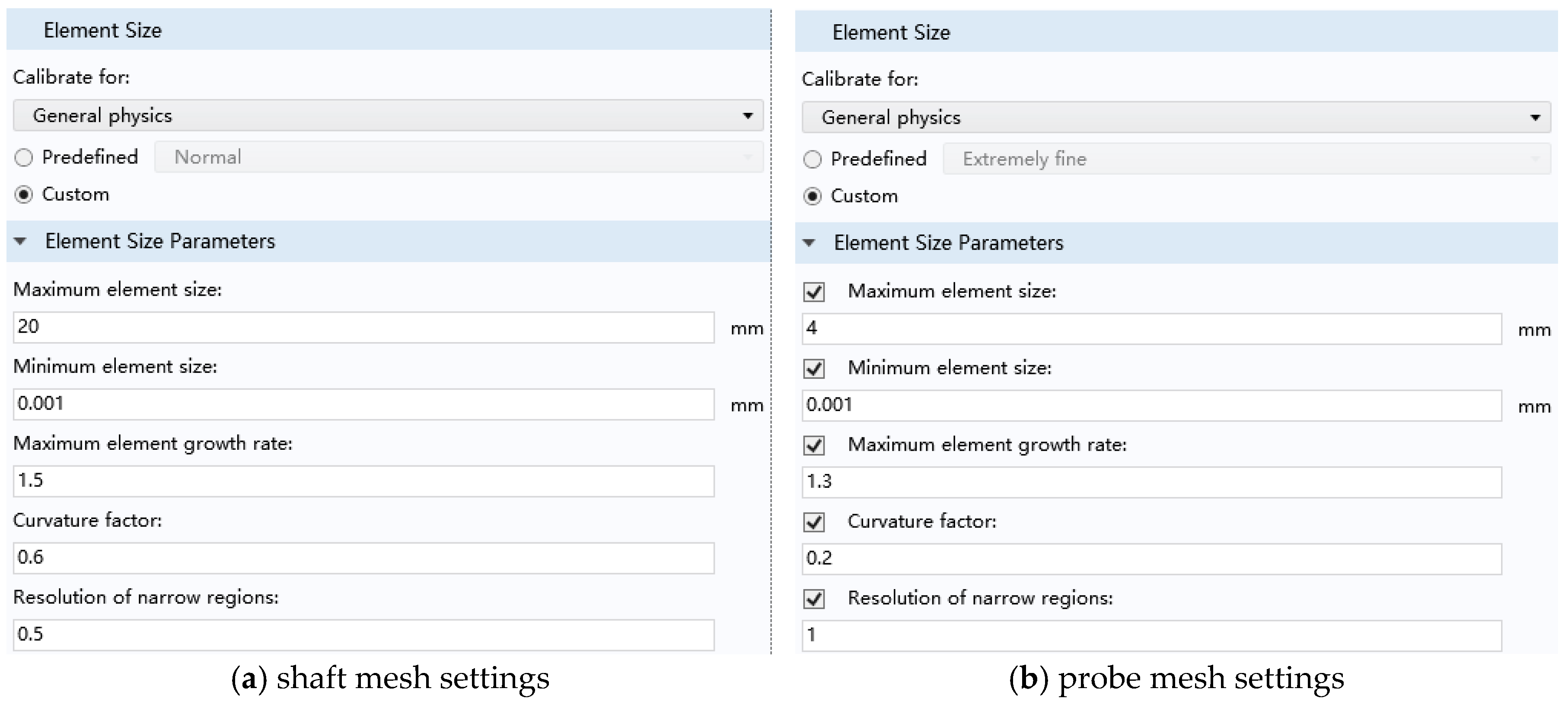Open probe Calibrate for General physics dropdown

click(x=1176, y=118)
